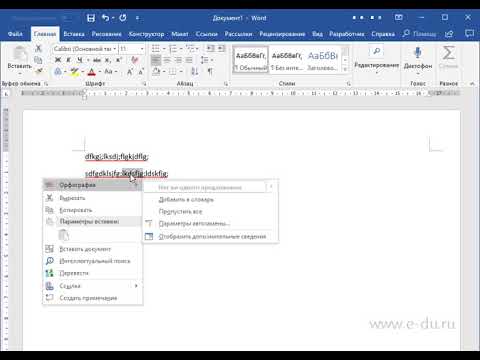Expand the bulleted list dropdown
The width and height of the screenshot is (480, 360).
[x=164, y=49]
